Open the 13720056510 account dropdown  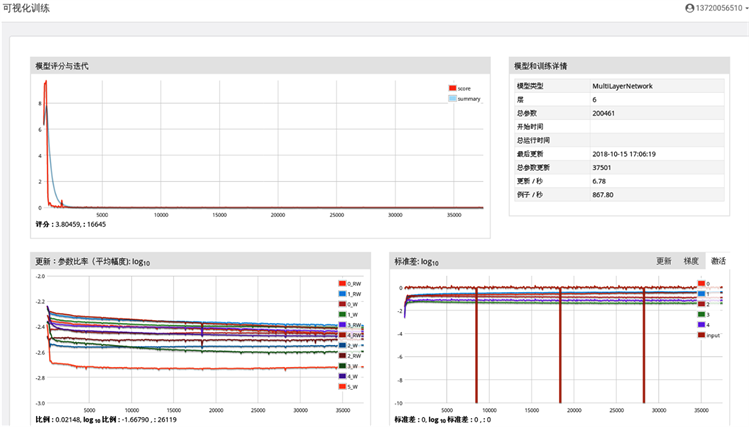tap(720, 8)
